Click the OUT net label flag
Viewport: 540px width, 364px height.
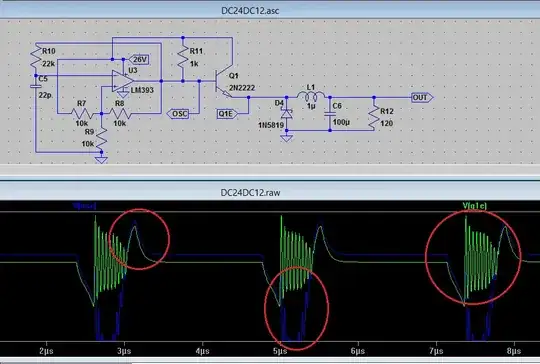coord(422,97)
